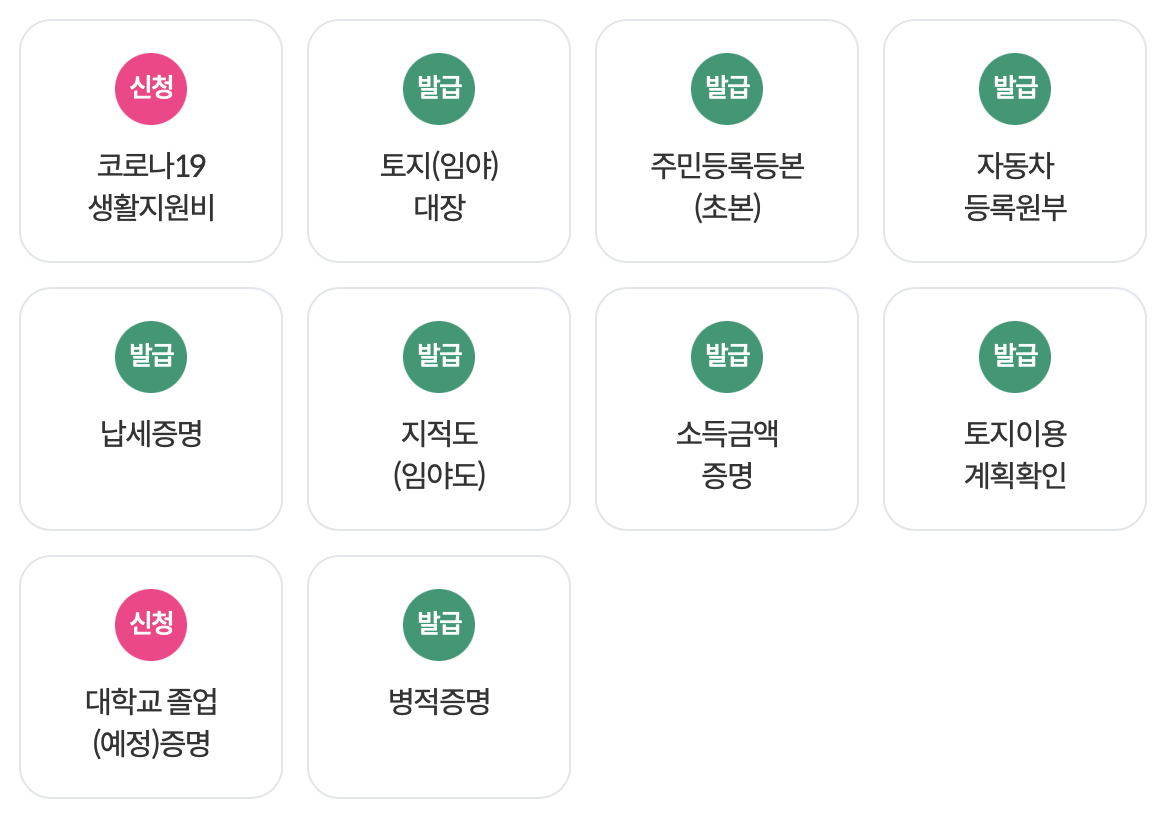
Task: Click the green 발급 badge above 토지(임야)대장
Action: pos(439,89)
